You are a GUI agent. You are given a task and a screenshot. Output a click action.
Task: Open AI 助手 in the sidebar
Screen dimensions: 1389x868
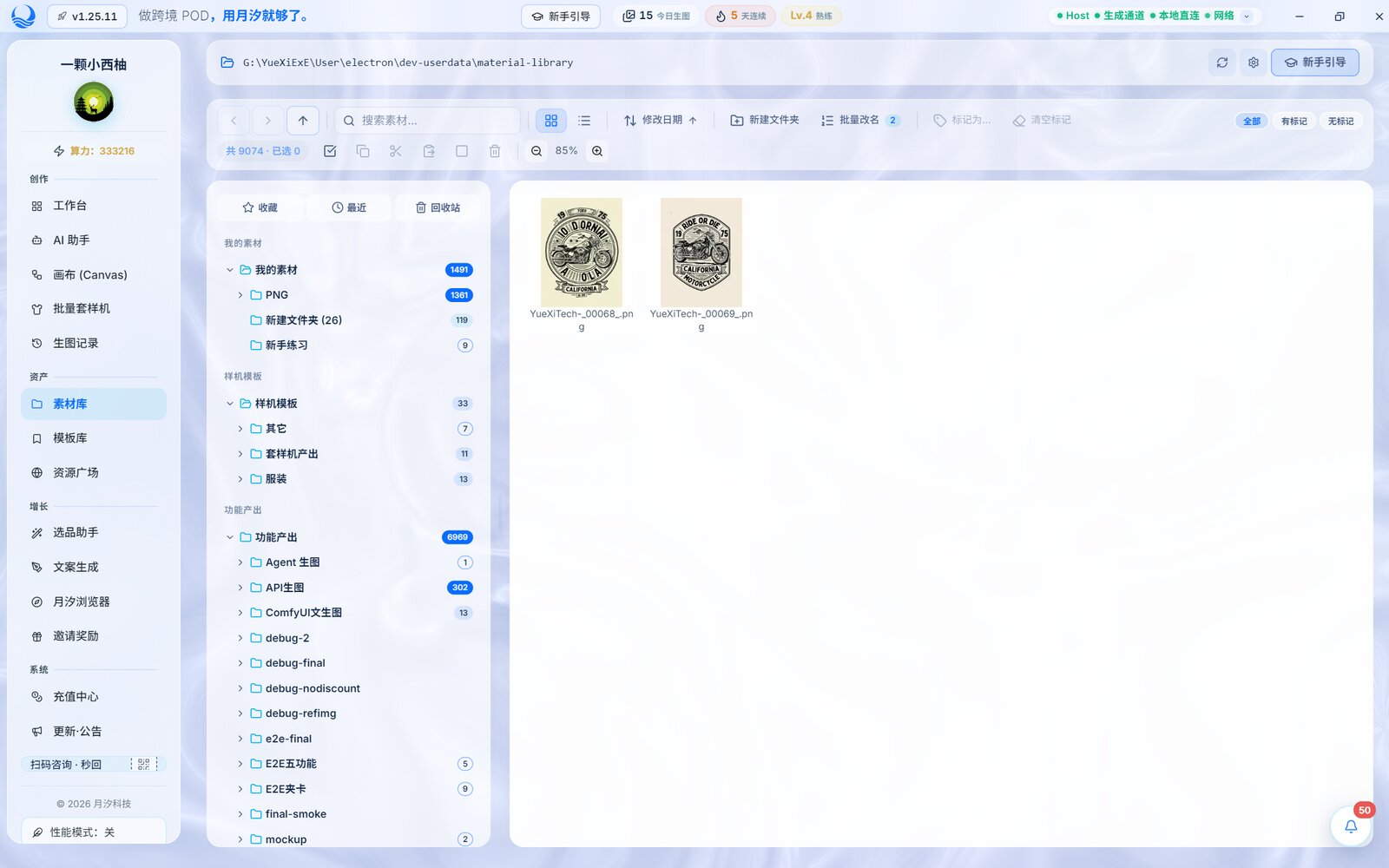point(94,240)
